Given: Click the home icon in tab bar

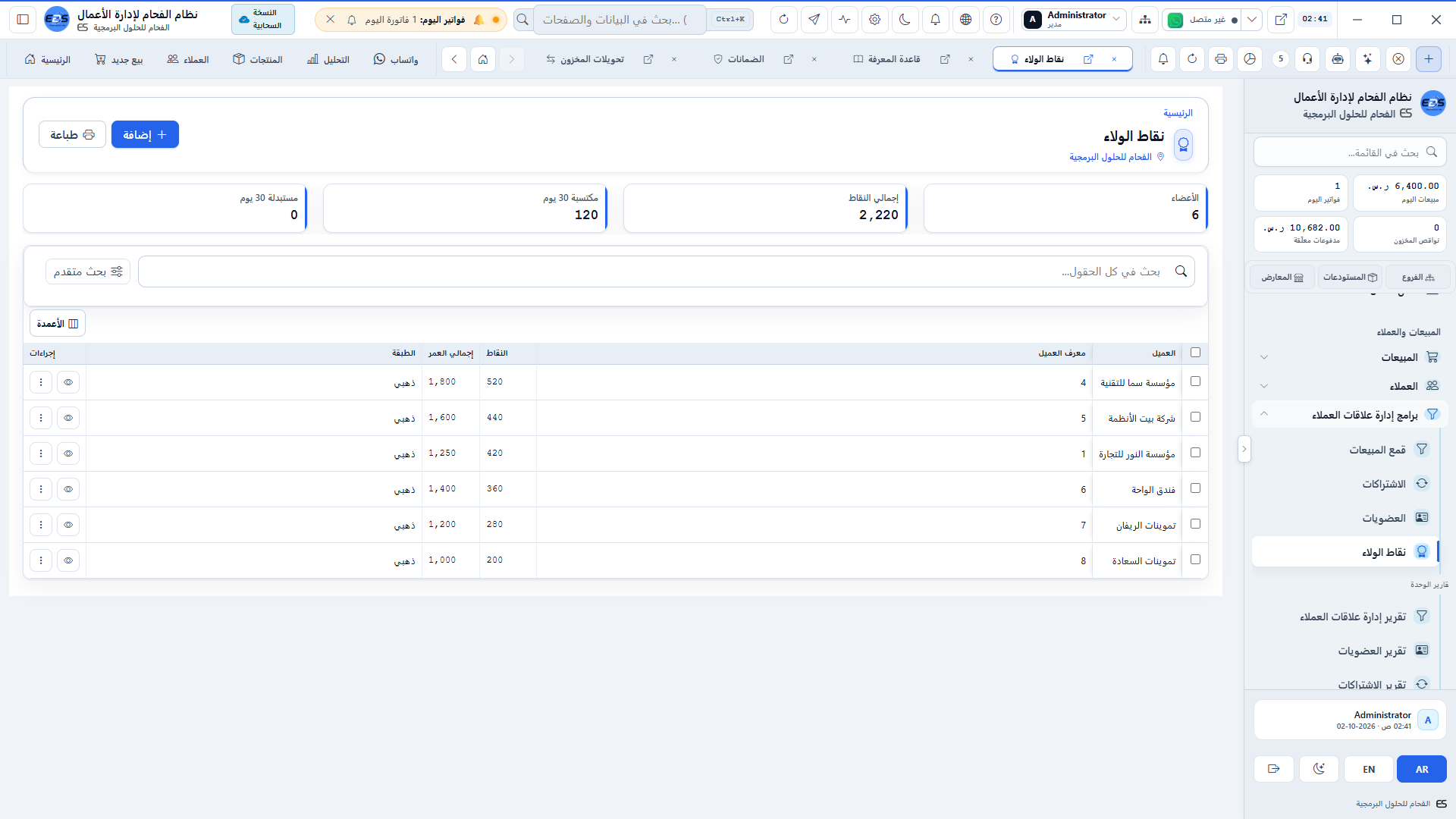Looking at the screenshot, I should pos(482,59).
